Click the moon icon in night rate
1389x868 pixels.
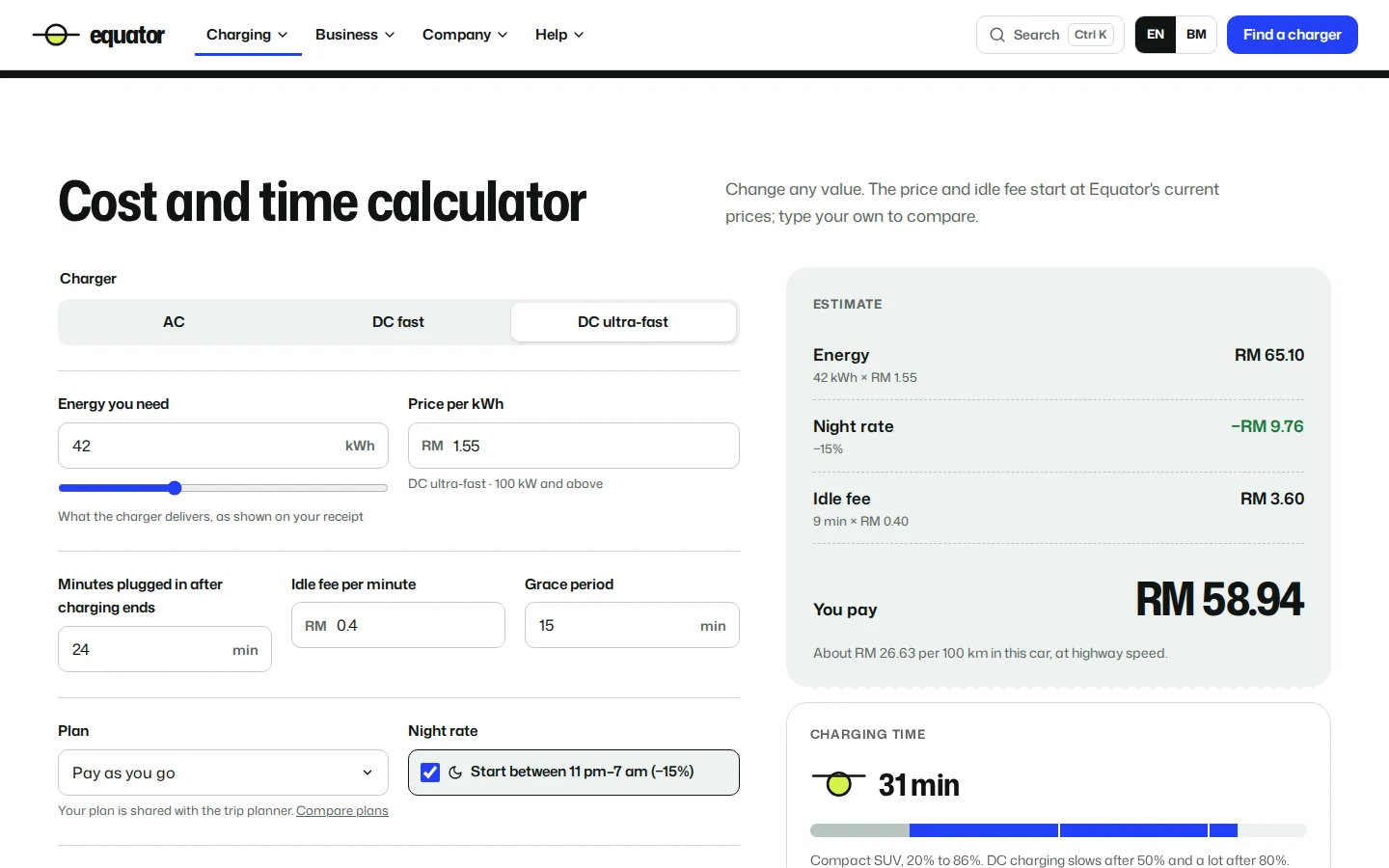click(x=455, y=773)
